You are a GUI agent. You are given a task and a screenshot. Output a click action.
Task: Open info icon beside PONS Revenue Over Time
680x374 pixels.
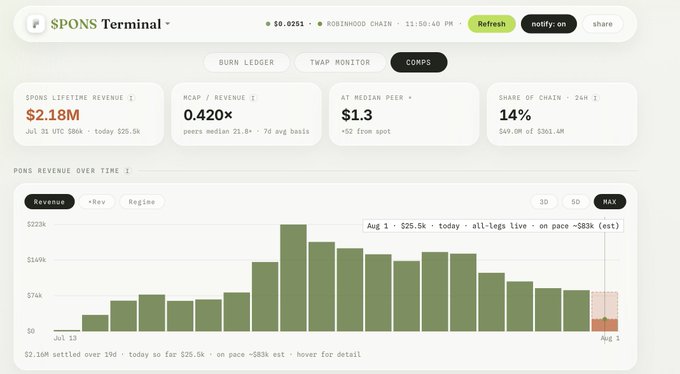(x=128, y=171)
